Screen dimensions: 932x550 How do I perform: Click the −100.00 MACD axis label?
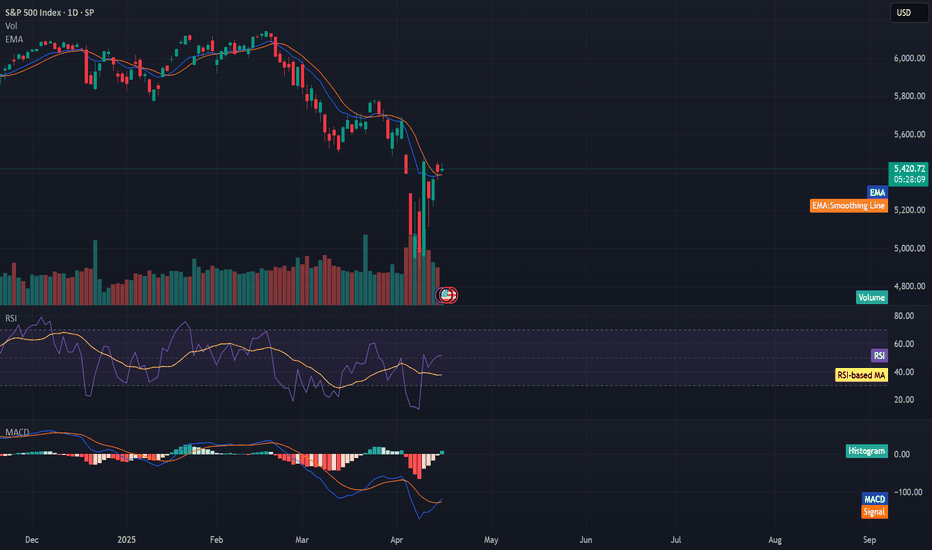tap(908, 492)
